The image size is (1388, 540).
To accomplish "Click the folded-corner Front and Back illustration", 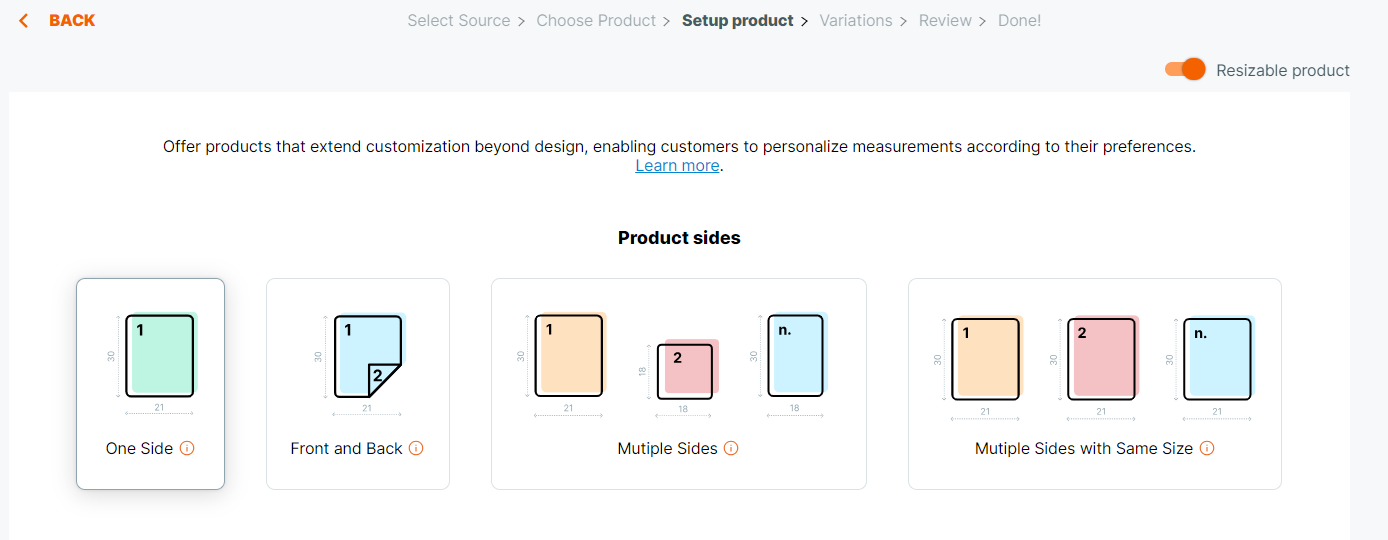I will click(x=369, y=355).
